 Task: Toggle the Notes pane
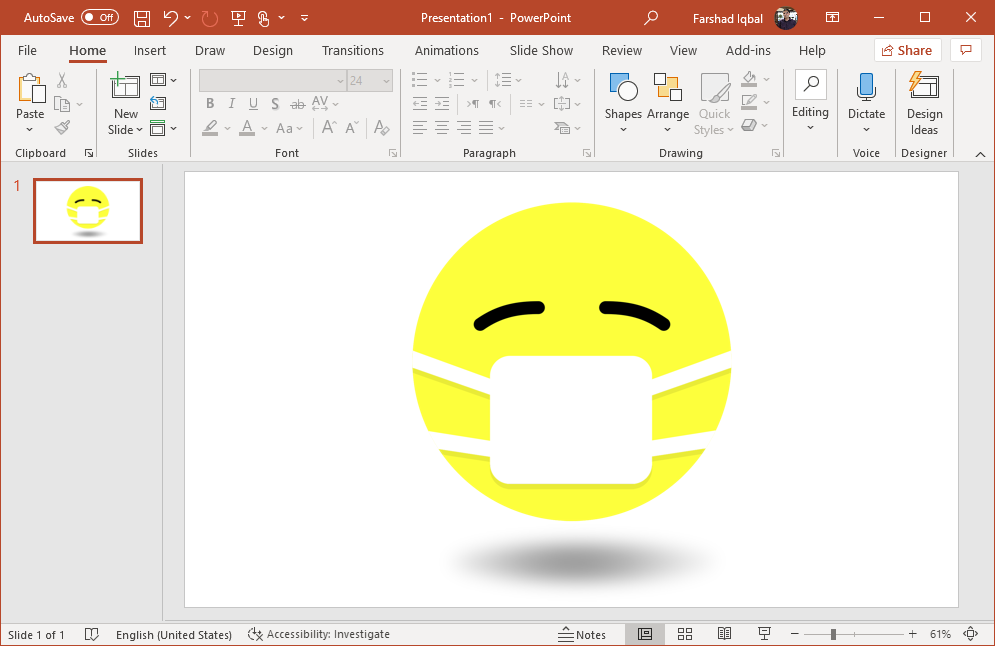pyautogui.click(x=582, y=635)
